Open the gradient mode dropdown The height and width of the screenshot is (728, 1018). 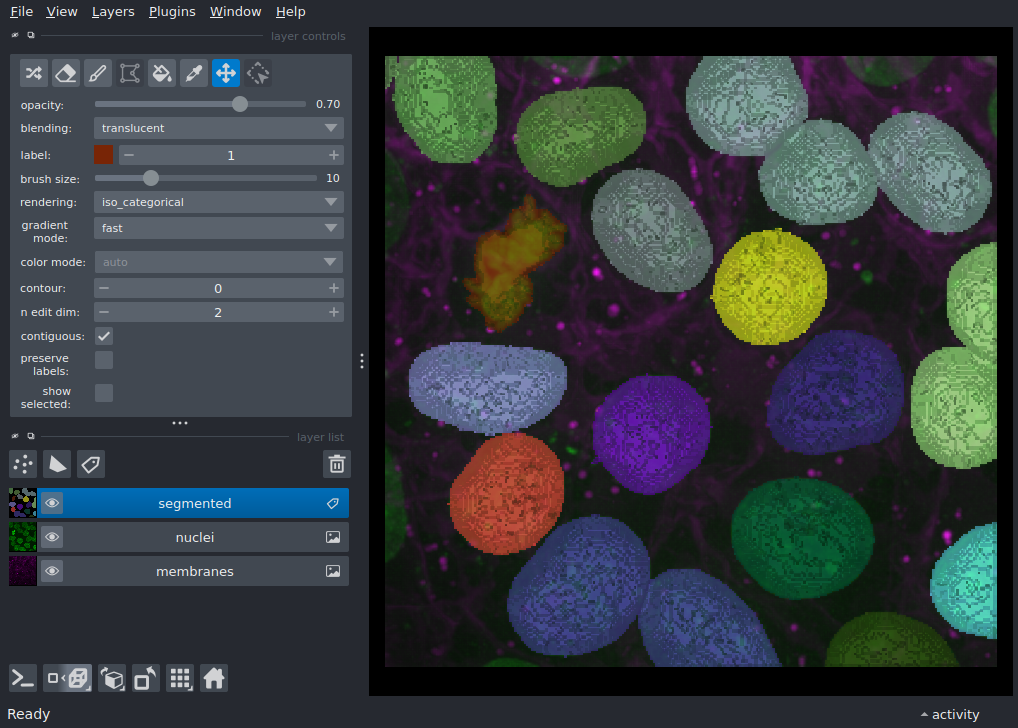(x=218, y=228)
